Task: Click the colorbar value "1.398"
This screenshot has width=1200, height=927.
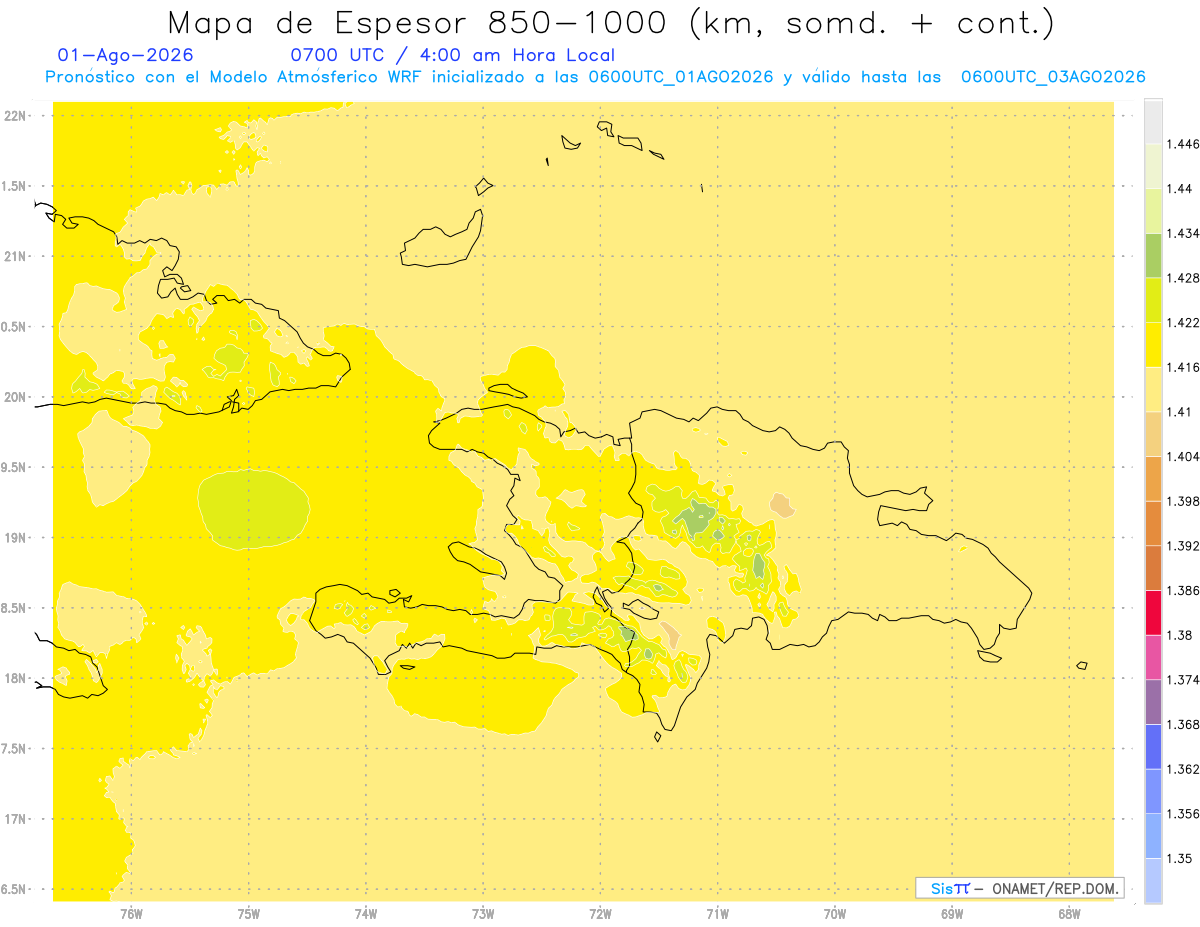Action: pos(1183,501)
